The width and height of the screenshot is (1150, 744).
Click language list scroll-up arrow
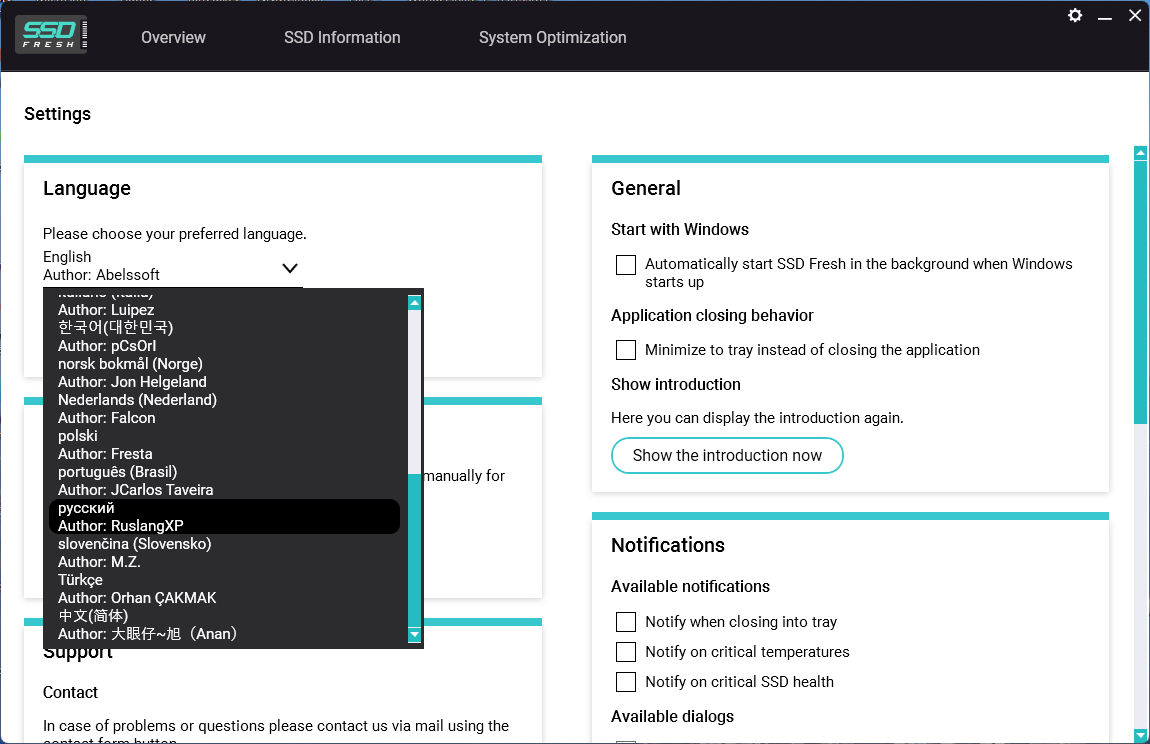click(x=414, y=302)
